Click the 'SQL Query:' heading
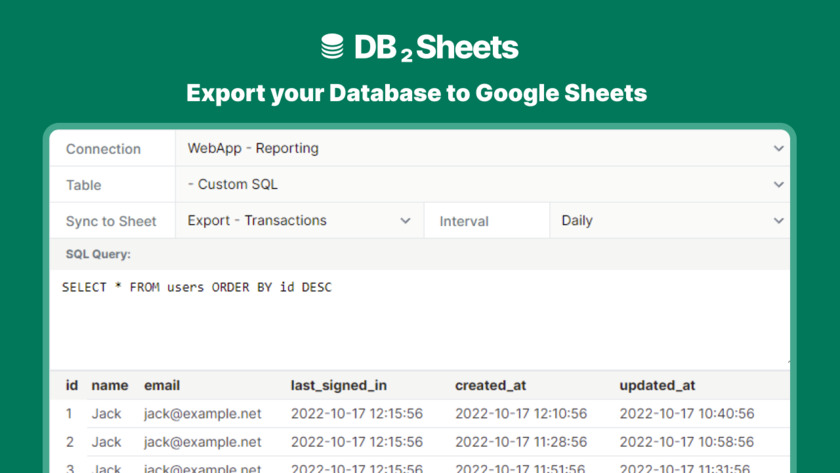The height and width of the screenshot is (473, 840). pos(98,254)
